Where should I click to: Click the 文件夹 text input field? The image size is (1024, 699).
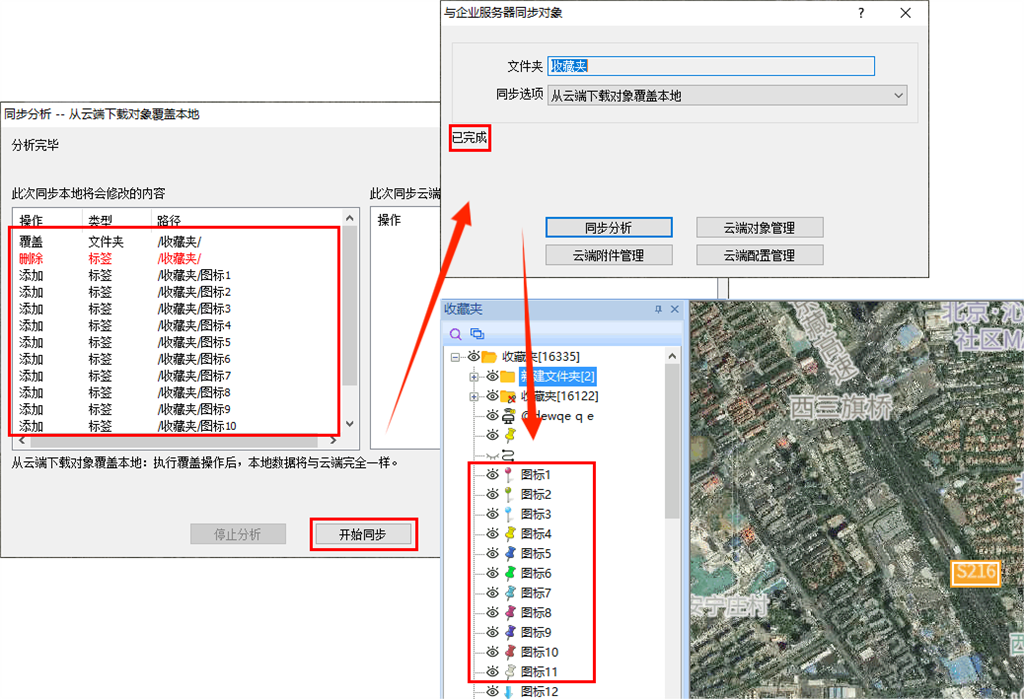tap(710, 66)
